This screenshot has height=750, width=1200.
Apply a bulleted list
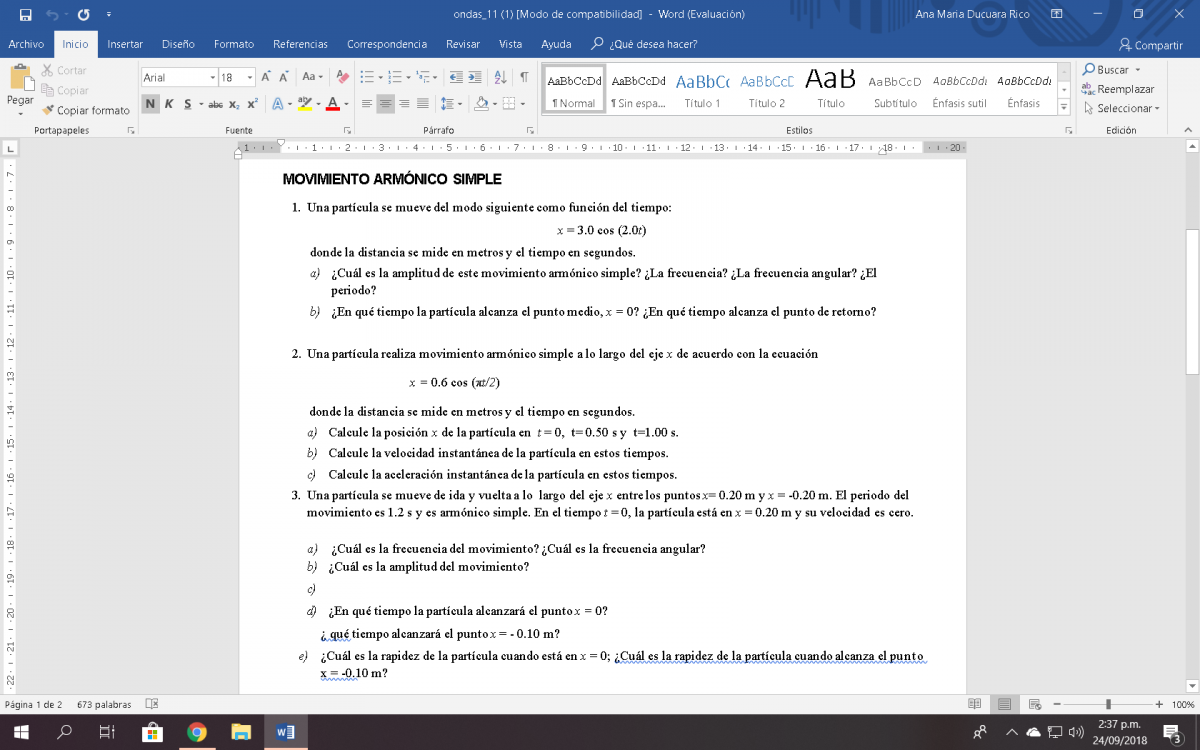[366, 77]
